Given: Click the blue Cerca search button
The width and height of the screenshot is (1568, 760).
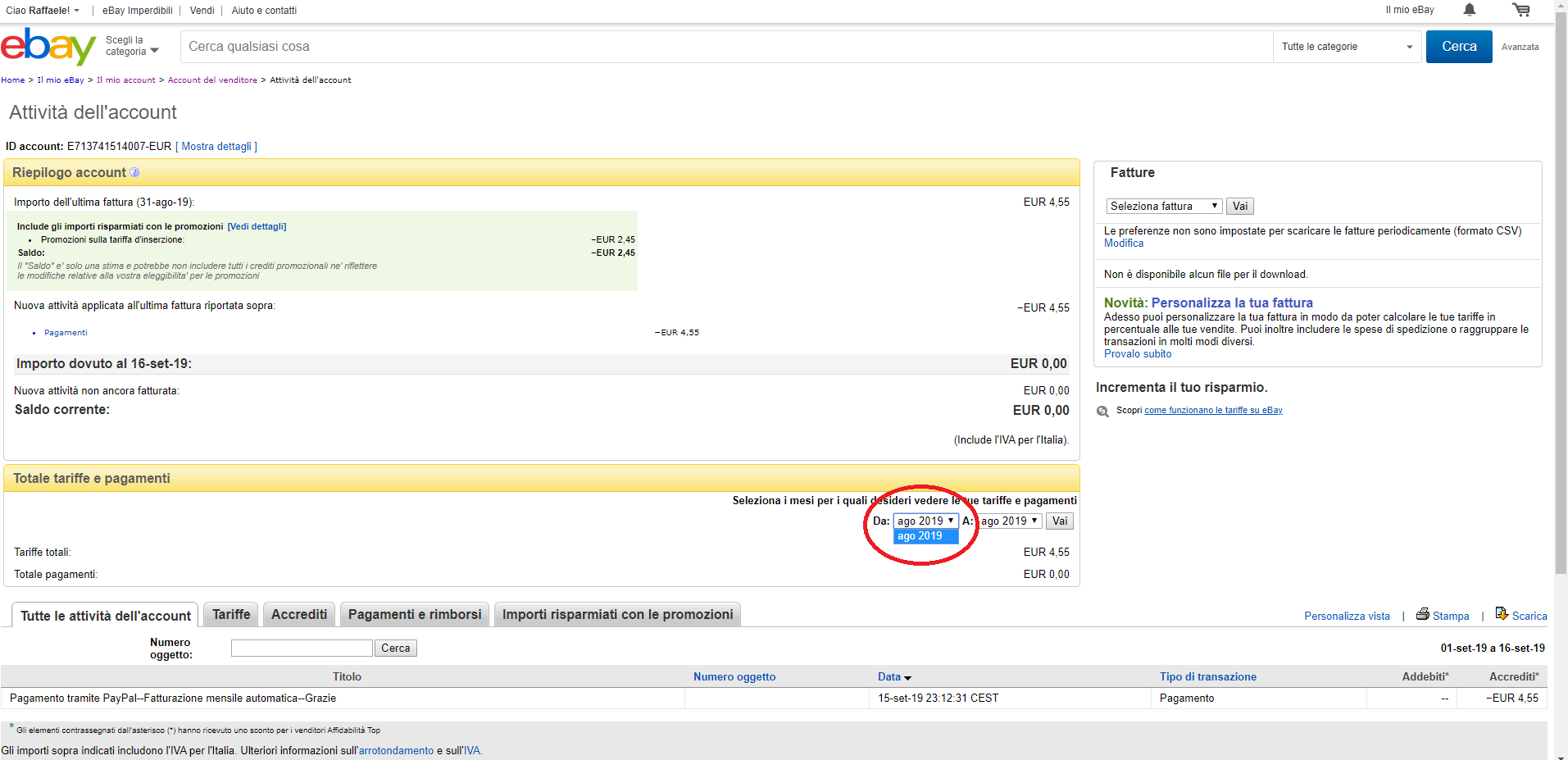Looking at the screenshot, I should (1459, 47).
